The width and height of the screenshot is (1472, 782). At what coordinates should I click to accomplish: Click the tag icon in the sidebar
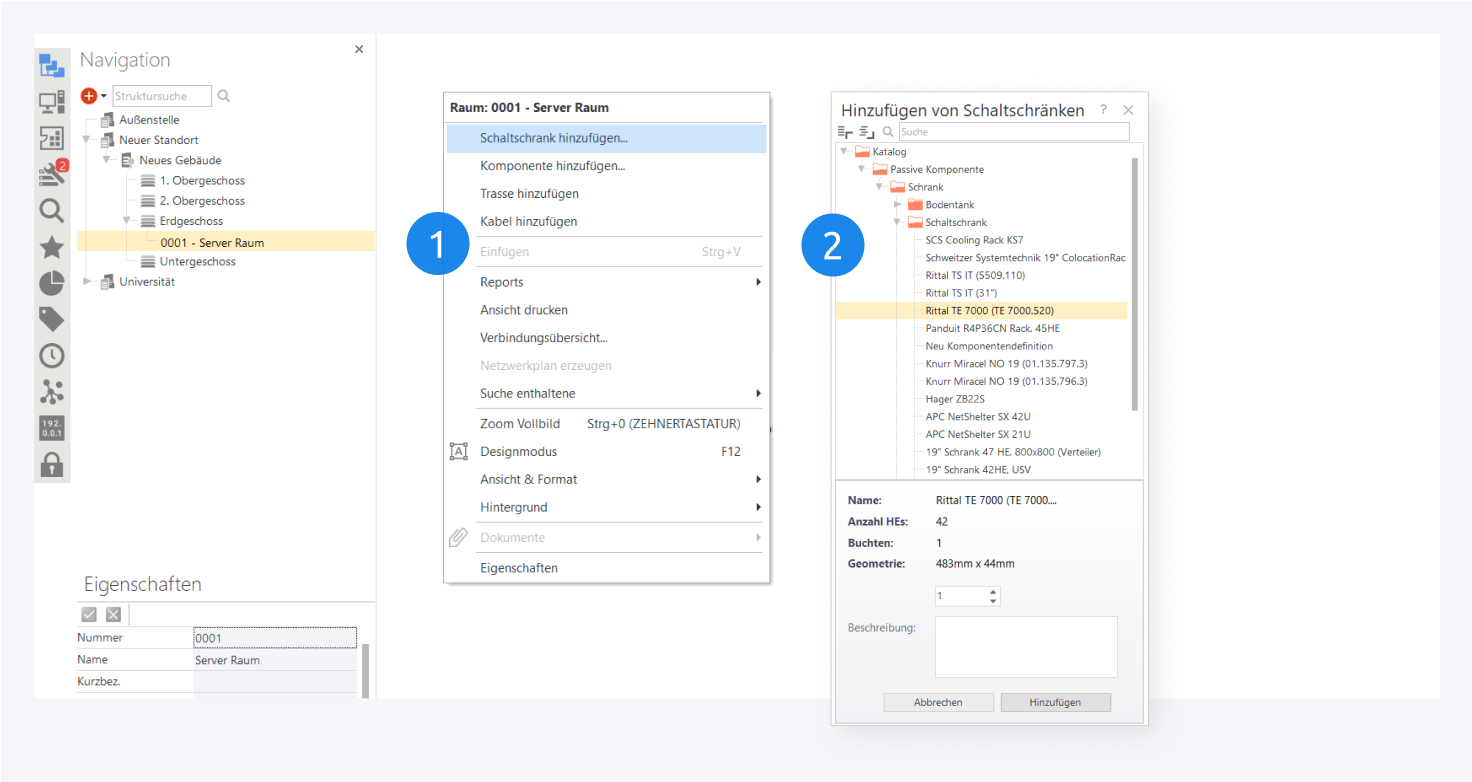[51, 319]
